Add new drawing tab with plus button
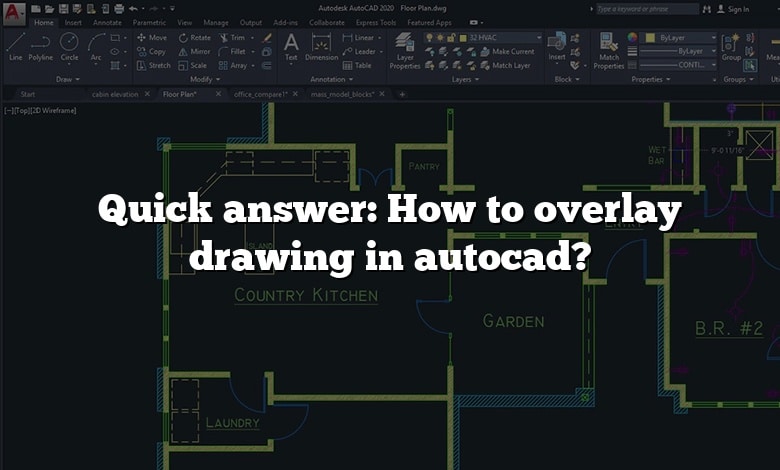The image size is (780, 470). (402, 94)
